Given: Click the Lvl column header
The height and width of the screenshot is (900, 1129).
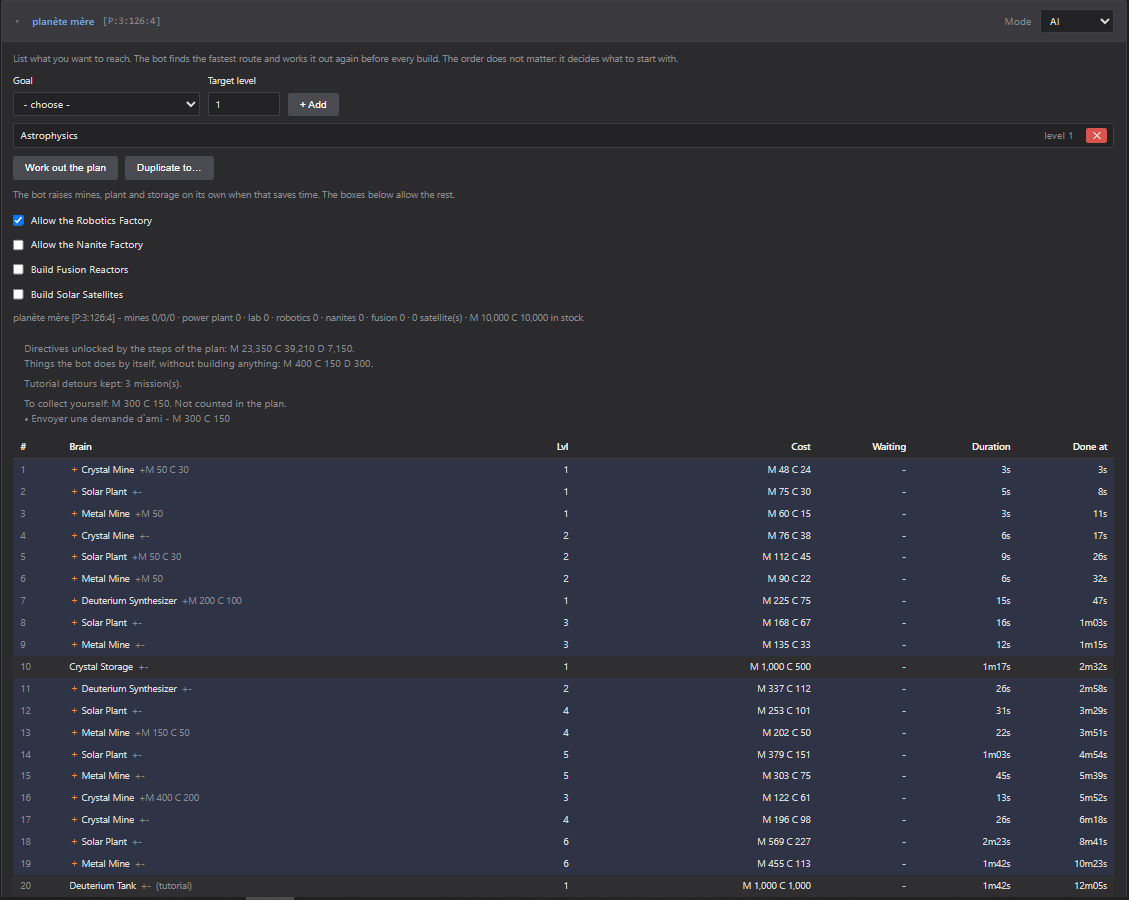Looking at the screenshot, I should (x=562, y=446).
